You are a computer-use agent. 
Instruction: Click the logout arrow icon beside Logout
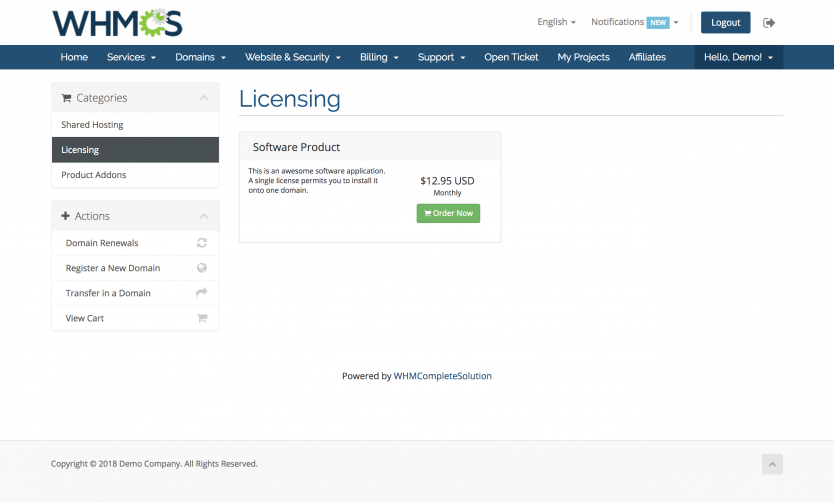pos(769,22)
